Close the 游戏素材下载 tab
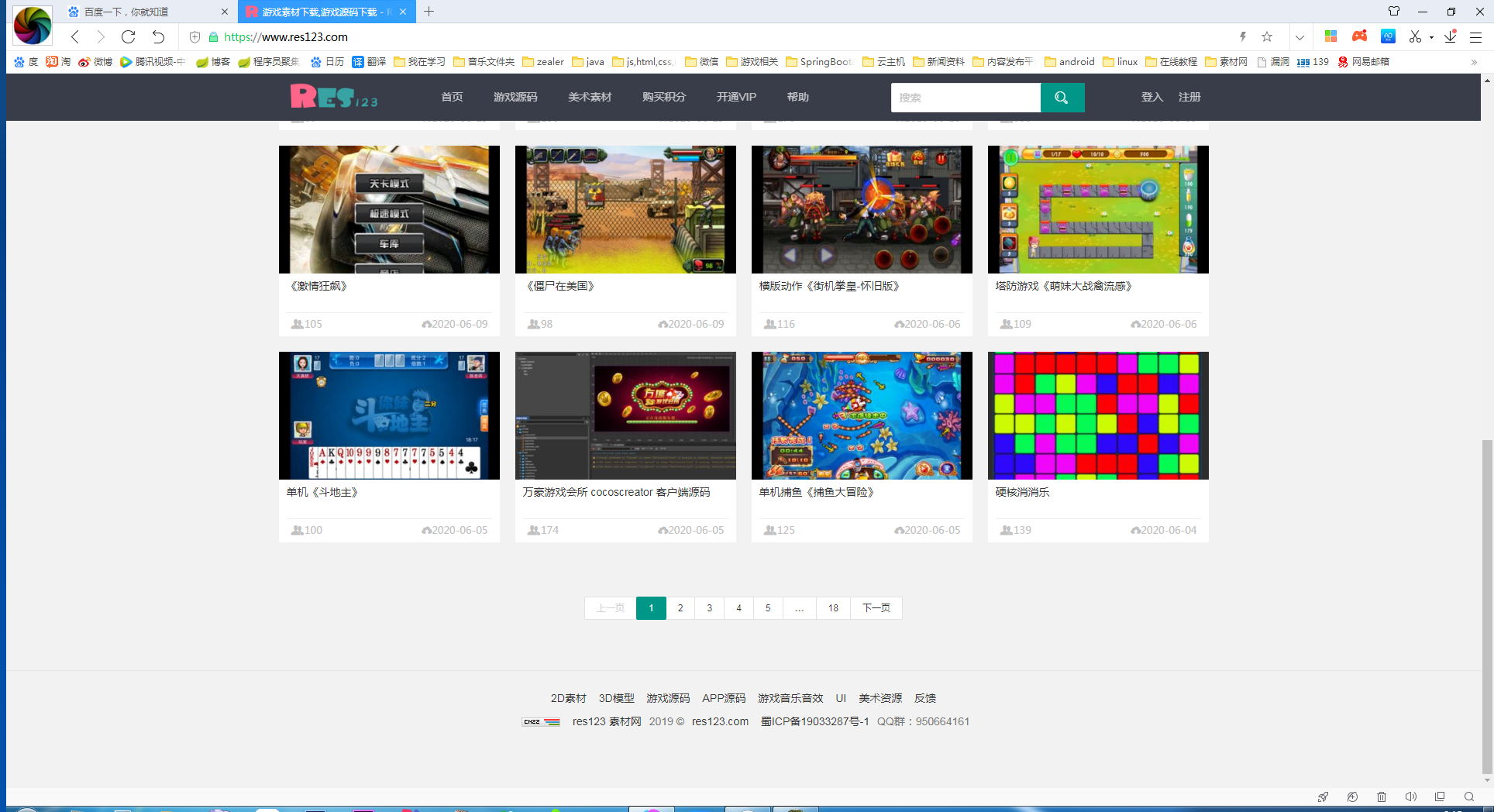The height and width of the screenshot is (812, 1494). [403, 12]
